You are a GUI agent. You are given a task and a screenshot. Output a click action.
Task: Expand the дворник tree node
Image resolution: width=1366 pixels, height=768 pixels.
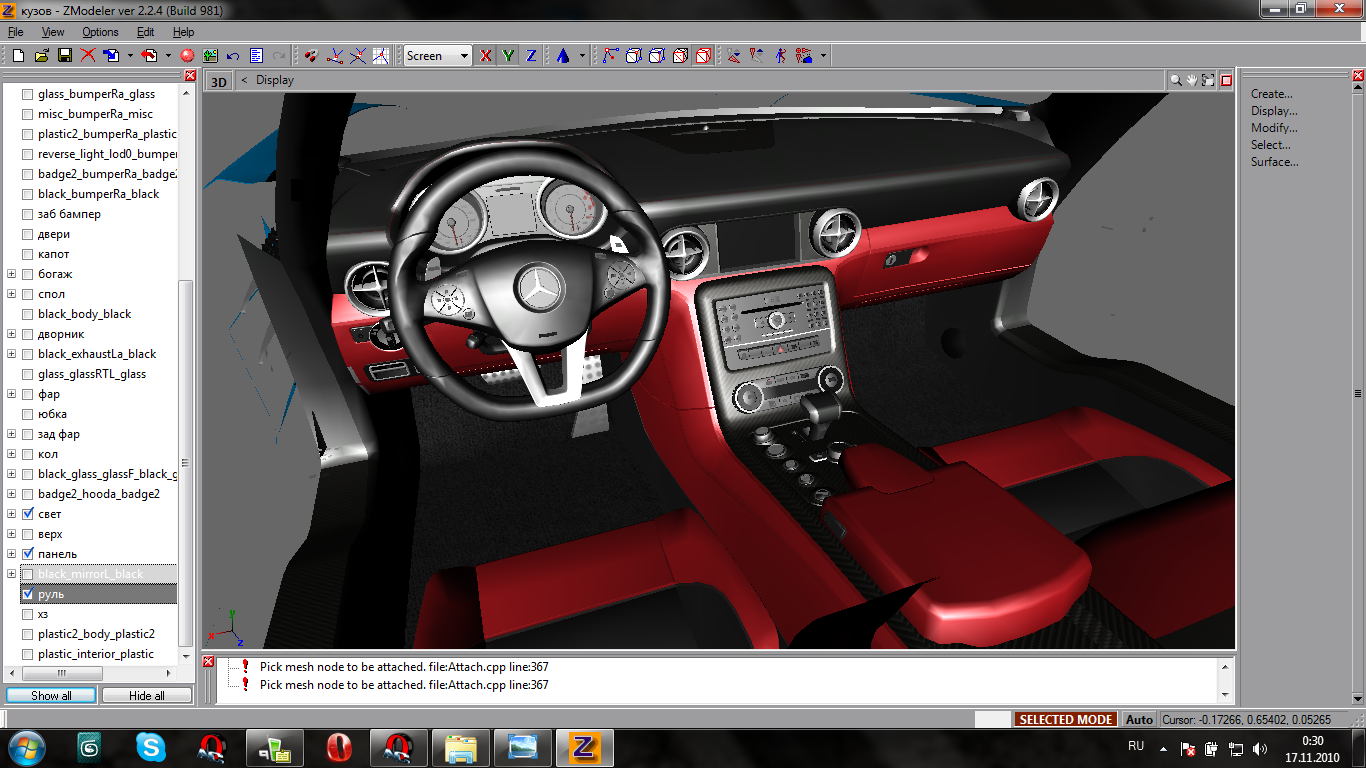click(12, 334)
